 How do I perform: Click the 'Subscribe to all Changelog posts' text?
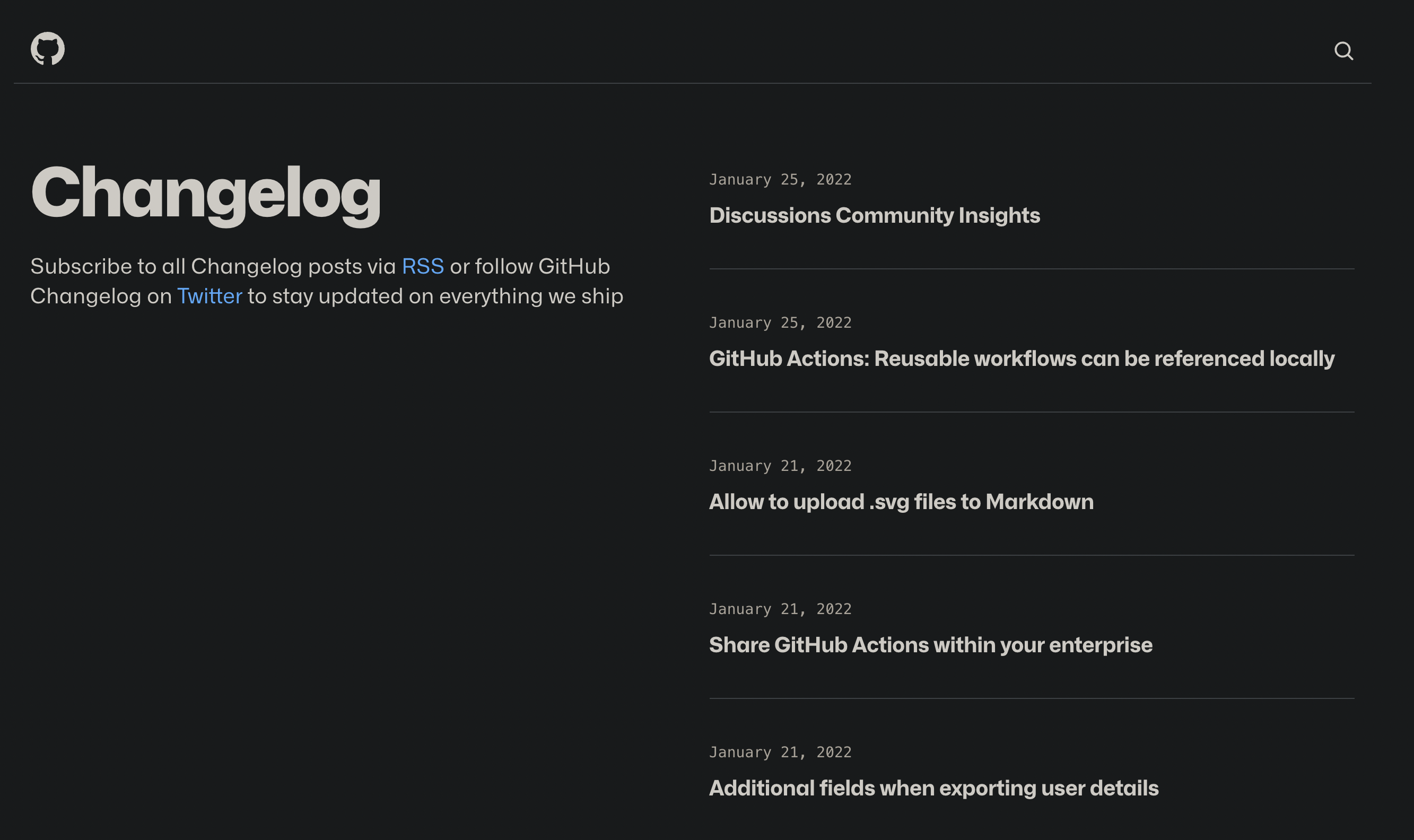213,267
